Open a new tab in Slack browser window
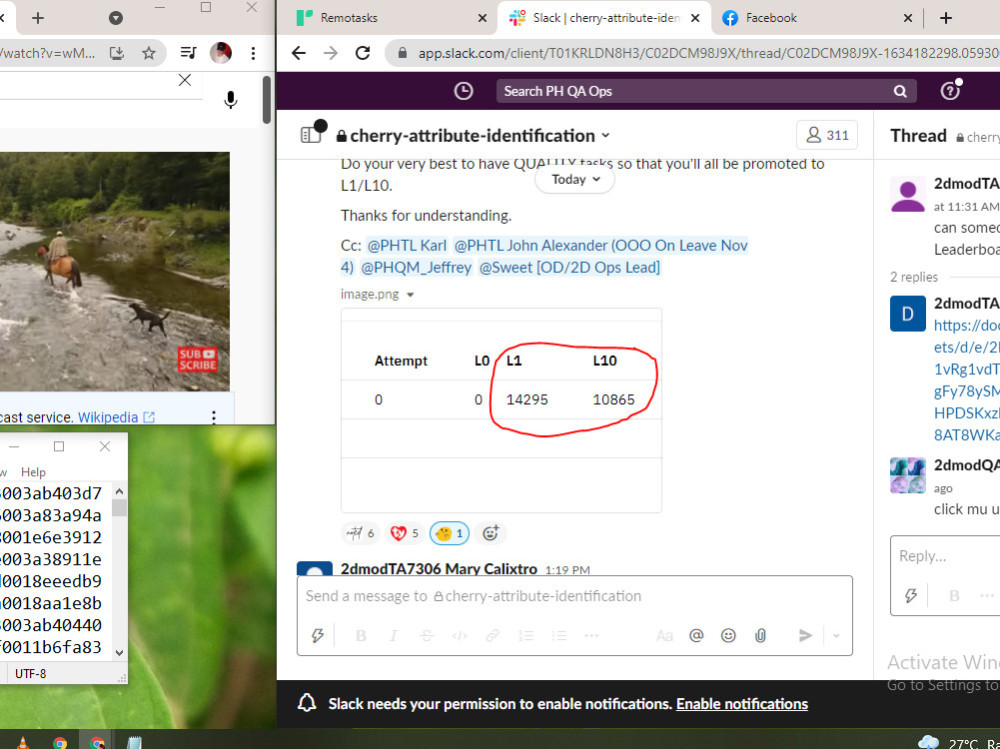Screen dimensions: 1000x749 tap(946, 19)
